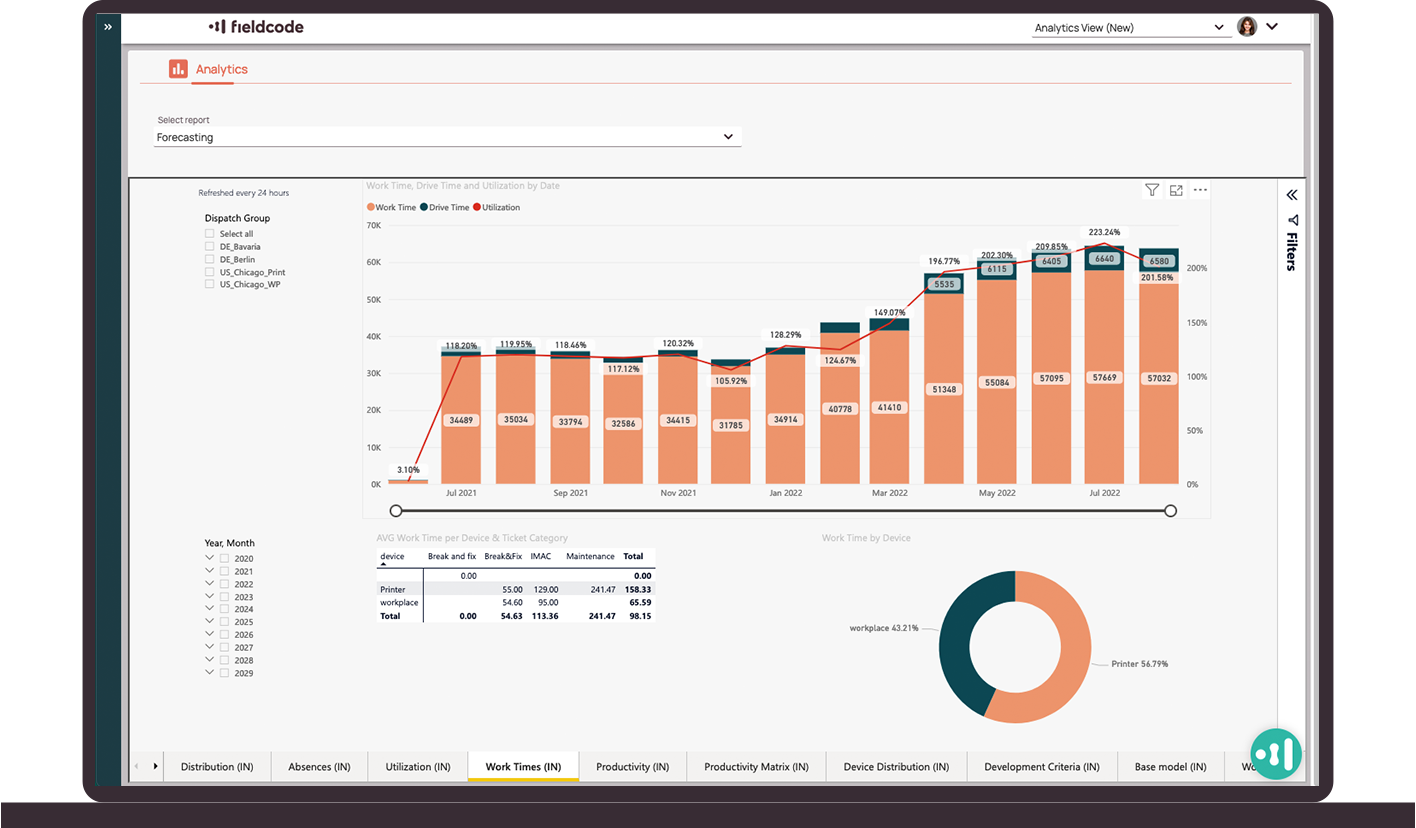This screenshot has height=828, width=1416.
Task: Check the 2022 year checkbox
Action: click(225, 584)
